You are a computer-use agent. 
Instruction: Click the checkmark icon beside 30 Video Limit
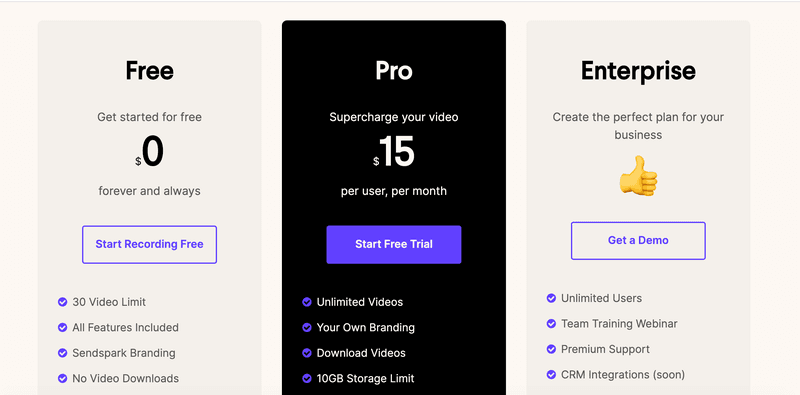pos(62,302)
